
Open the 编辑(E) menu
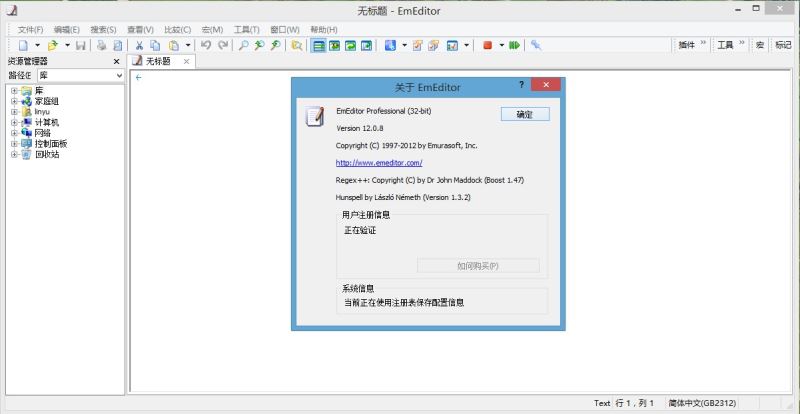(67, 30)
